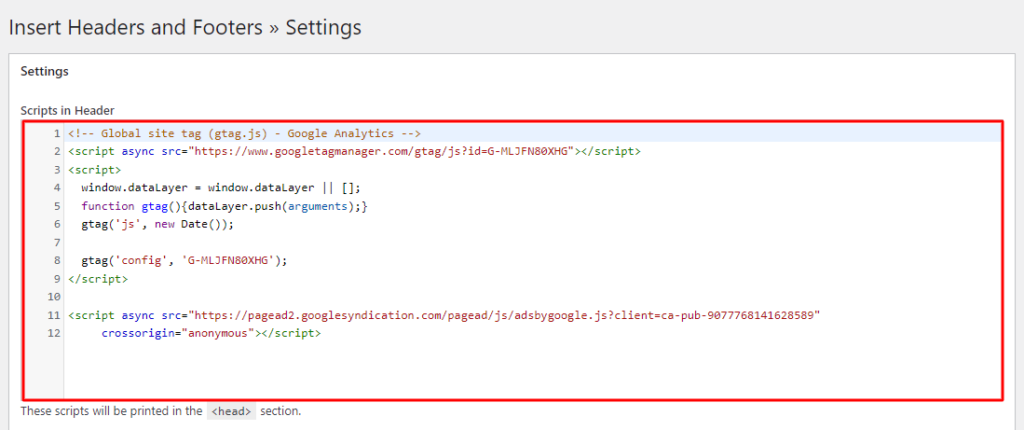Click the Google Analytics comment on line 1
This screenshot has height=430, width=1024.
[244, 133]
